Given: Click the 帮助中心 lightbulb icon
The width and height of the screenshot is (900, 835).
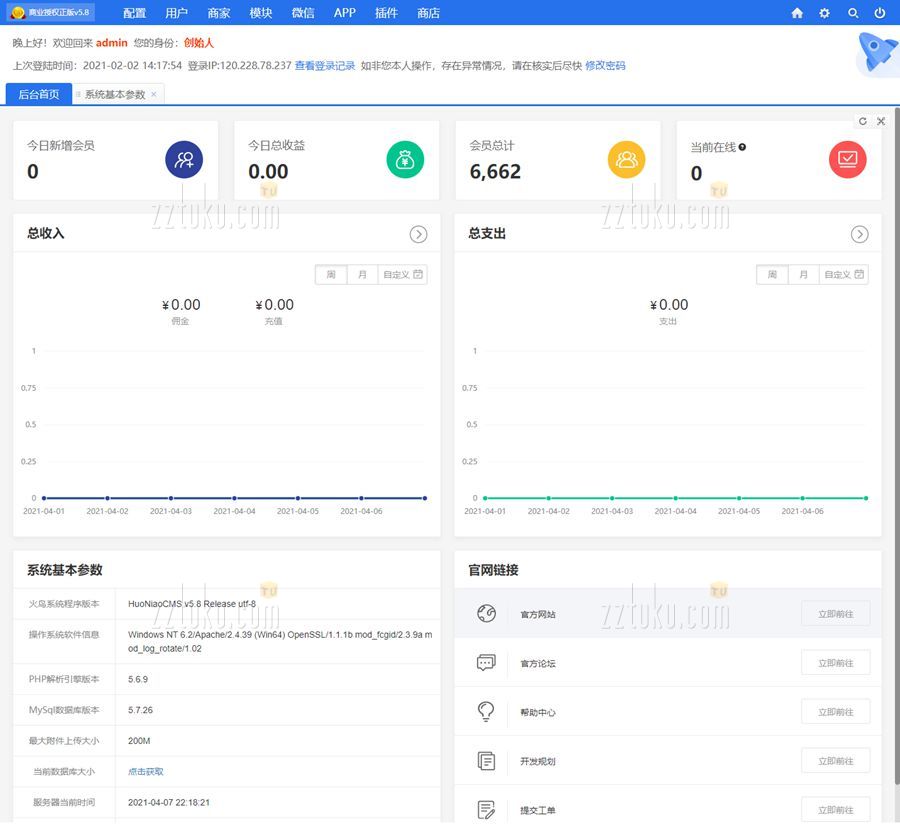Looking at the screenshot, I should (486, 712).
